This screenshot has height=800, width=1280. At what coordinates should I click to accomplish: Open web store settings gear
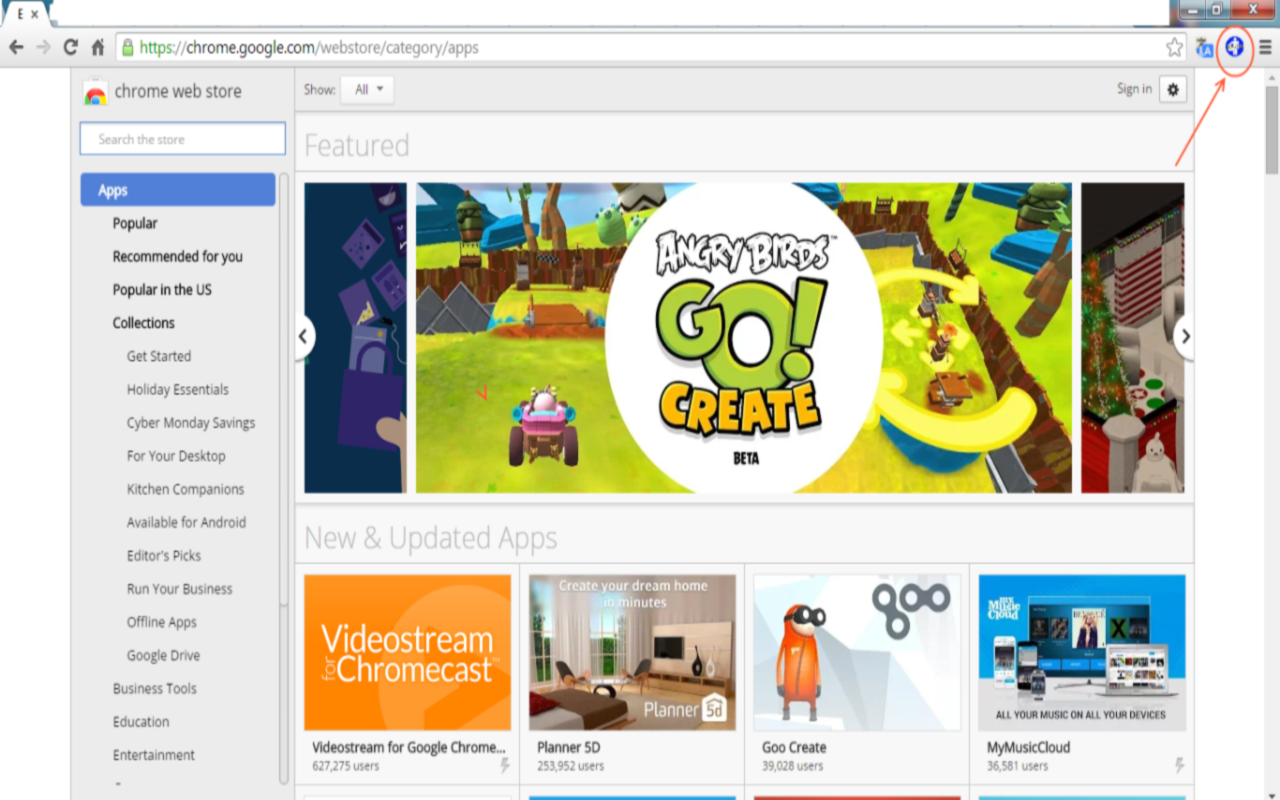click(x=1173, y=89)
